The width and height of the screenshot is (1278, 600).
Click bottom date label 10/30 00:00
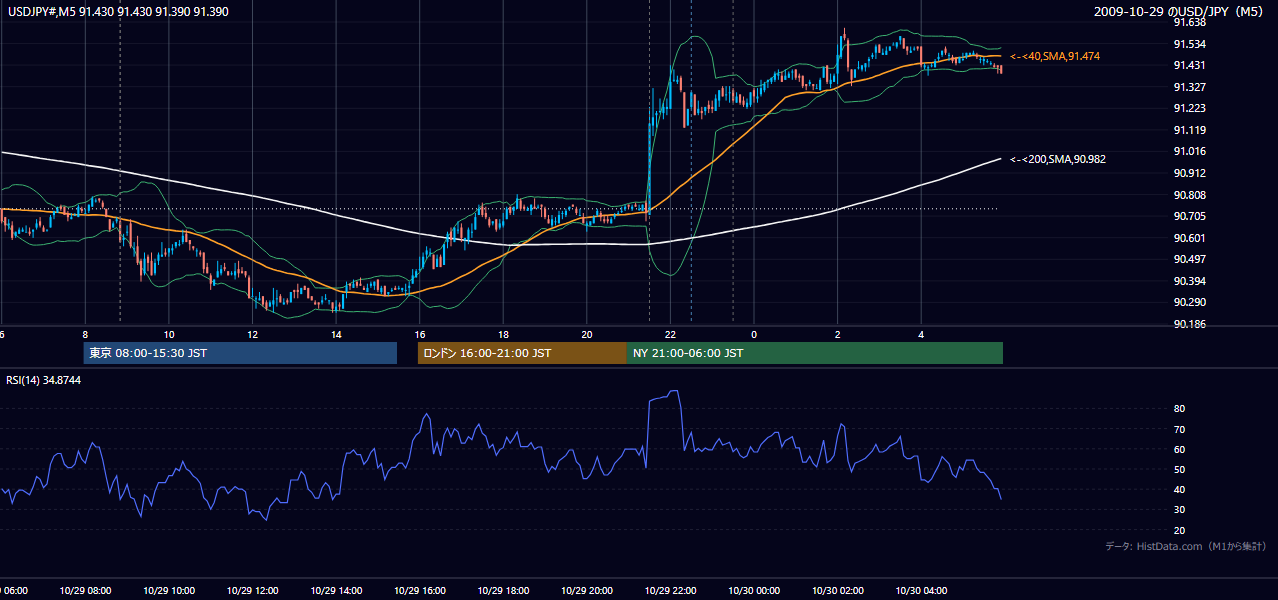pos(754,591)
